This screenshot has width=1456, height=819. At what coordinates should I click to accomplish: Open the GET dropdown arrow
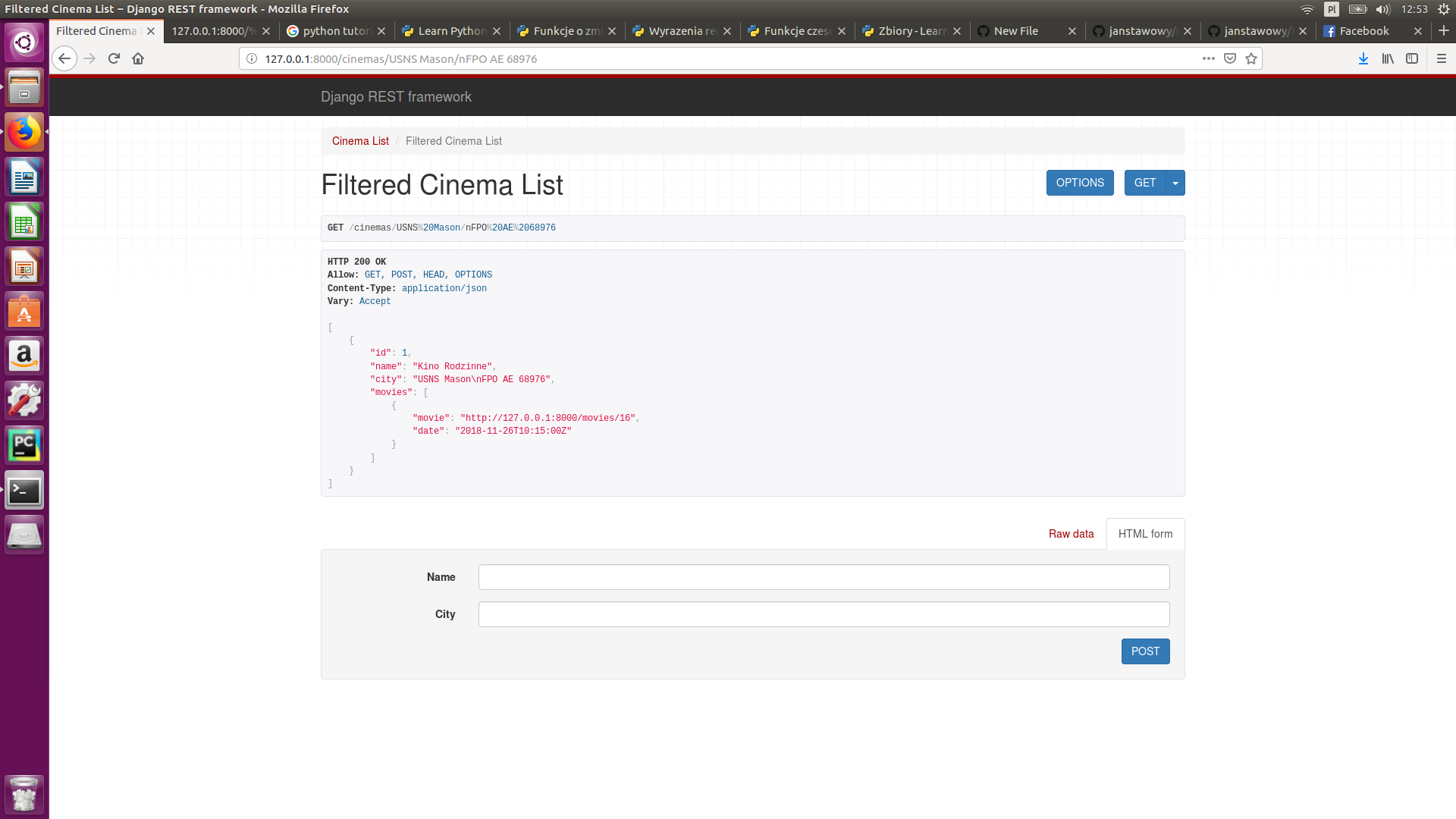[x=1175, y=182]
